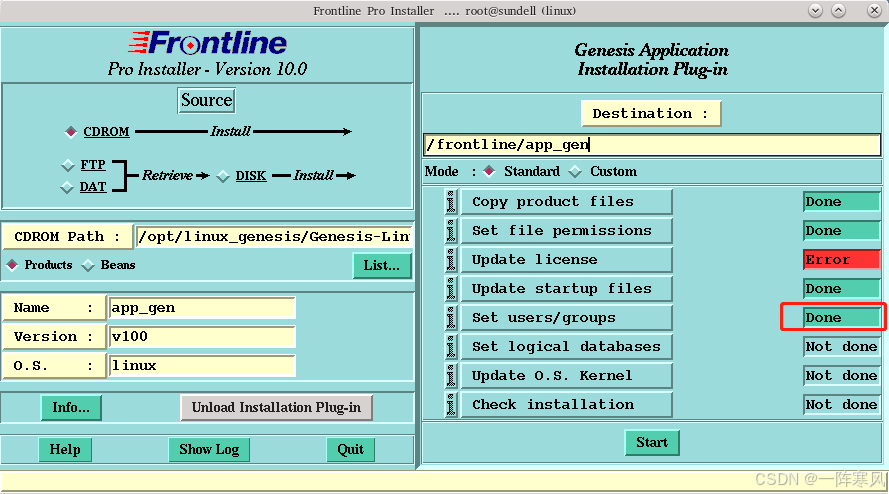Click Not done status of Check installation
Viewport: 889px width, 494px height.
pos(841,404)
